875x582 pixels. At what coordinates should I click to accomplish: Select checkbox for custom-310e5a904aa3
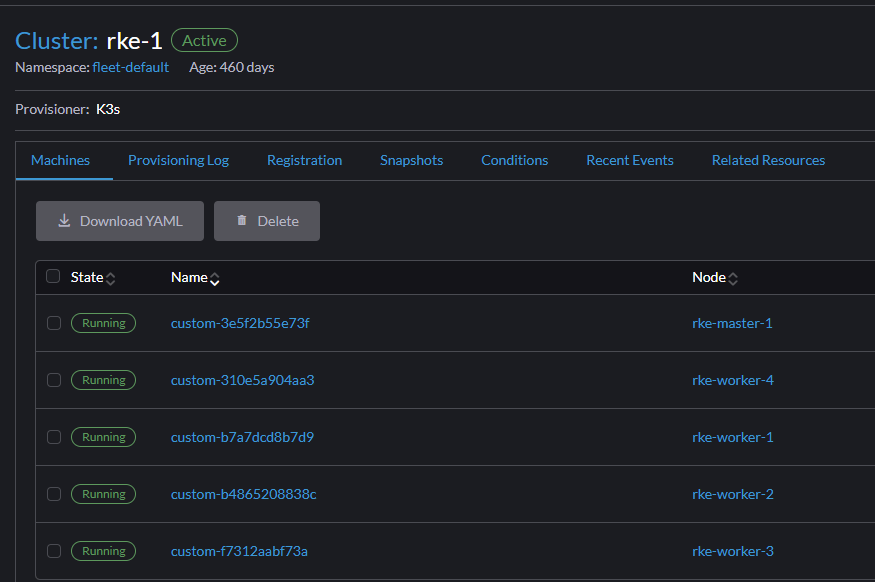54,380
